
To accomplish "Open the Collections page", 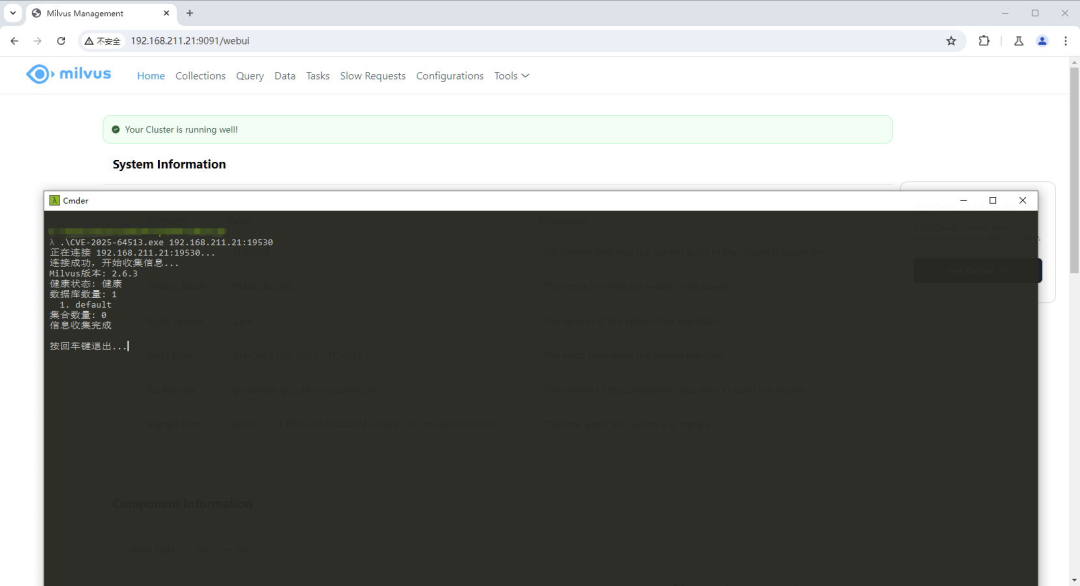I will pyautogui.click(x=200, y=76).
